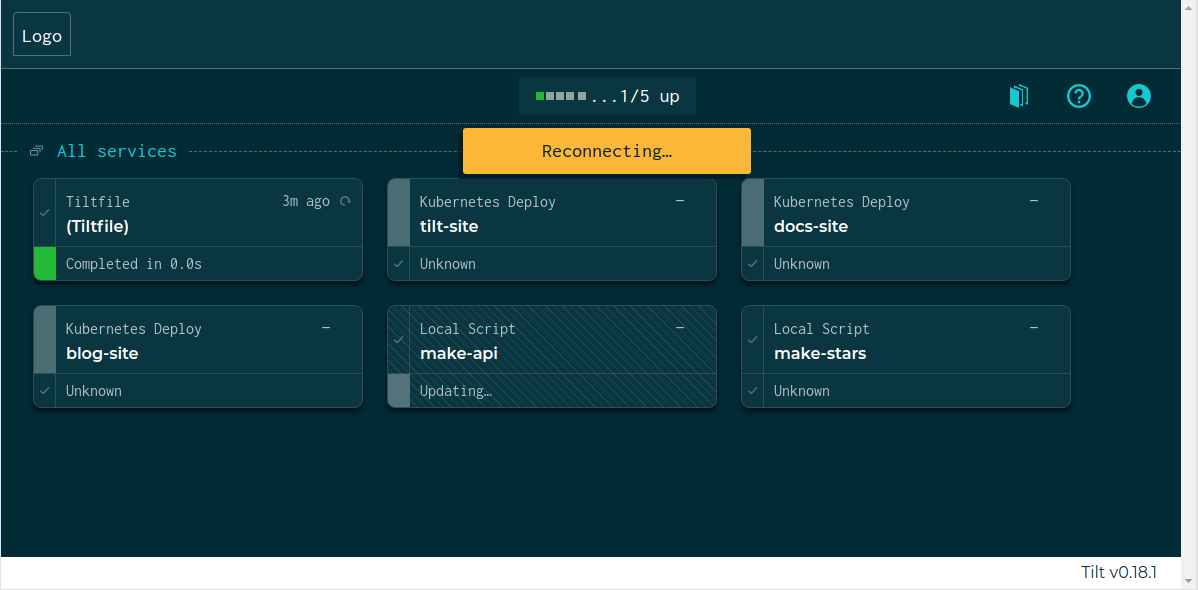Open the docs-site resource card
The height and width of the screenshot is (590, 1198).
click(905, 229)
